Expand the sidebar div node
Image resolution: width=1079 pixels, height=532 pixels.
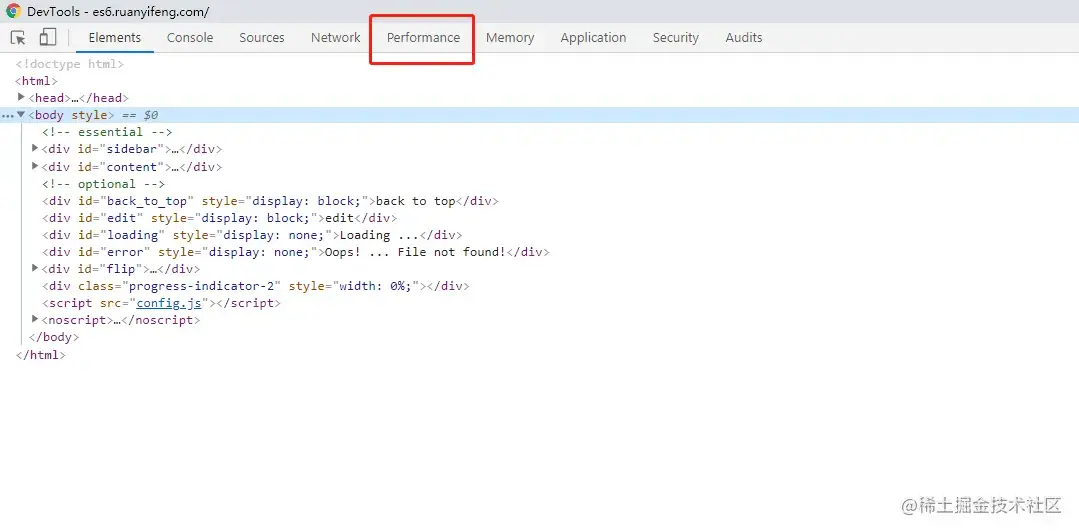pos(35,148)
